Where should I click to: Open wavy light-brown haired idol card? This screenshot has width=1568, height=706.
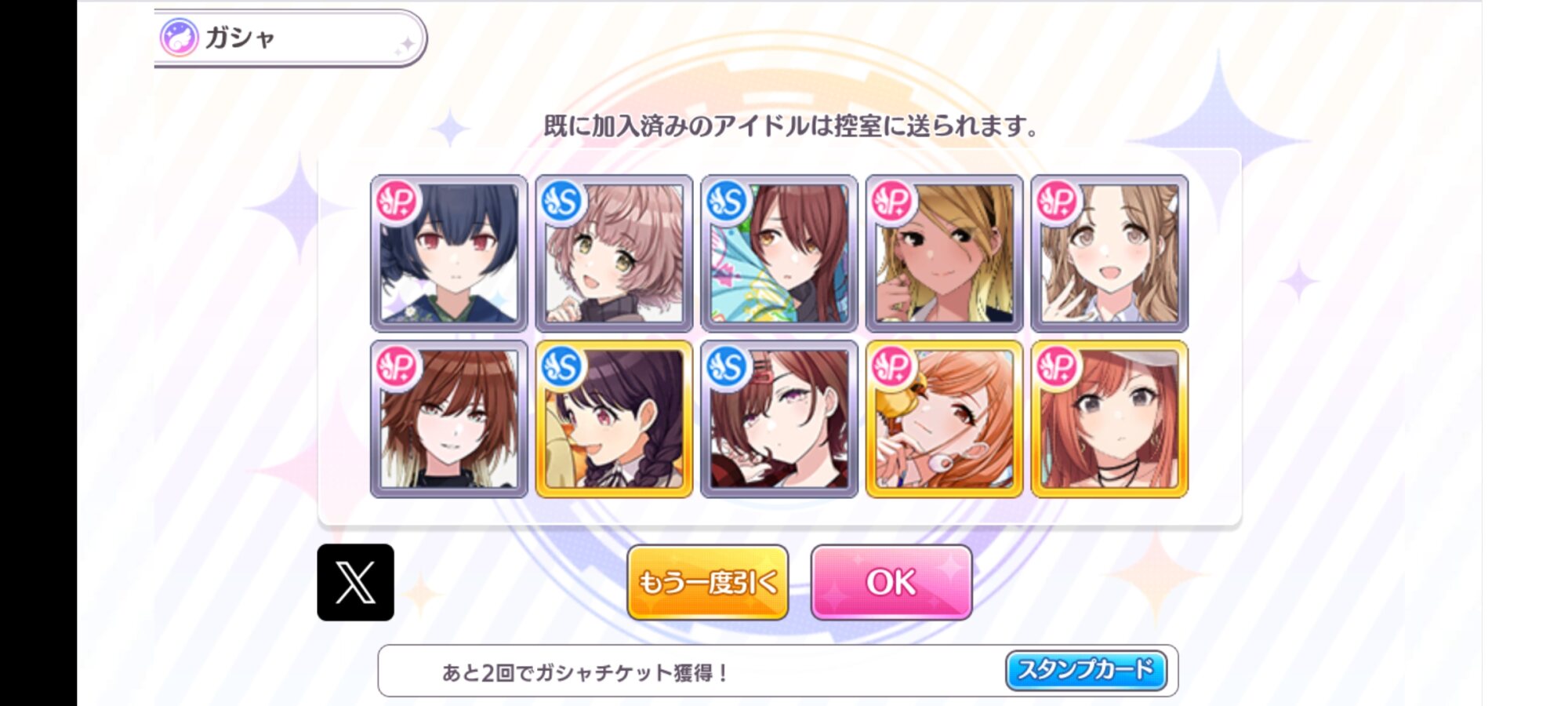coord(1109,253)
